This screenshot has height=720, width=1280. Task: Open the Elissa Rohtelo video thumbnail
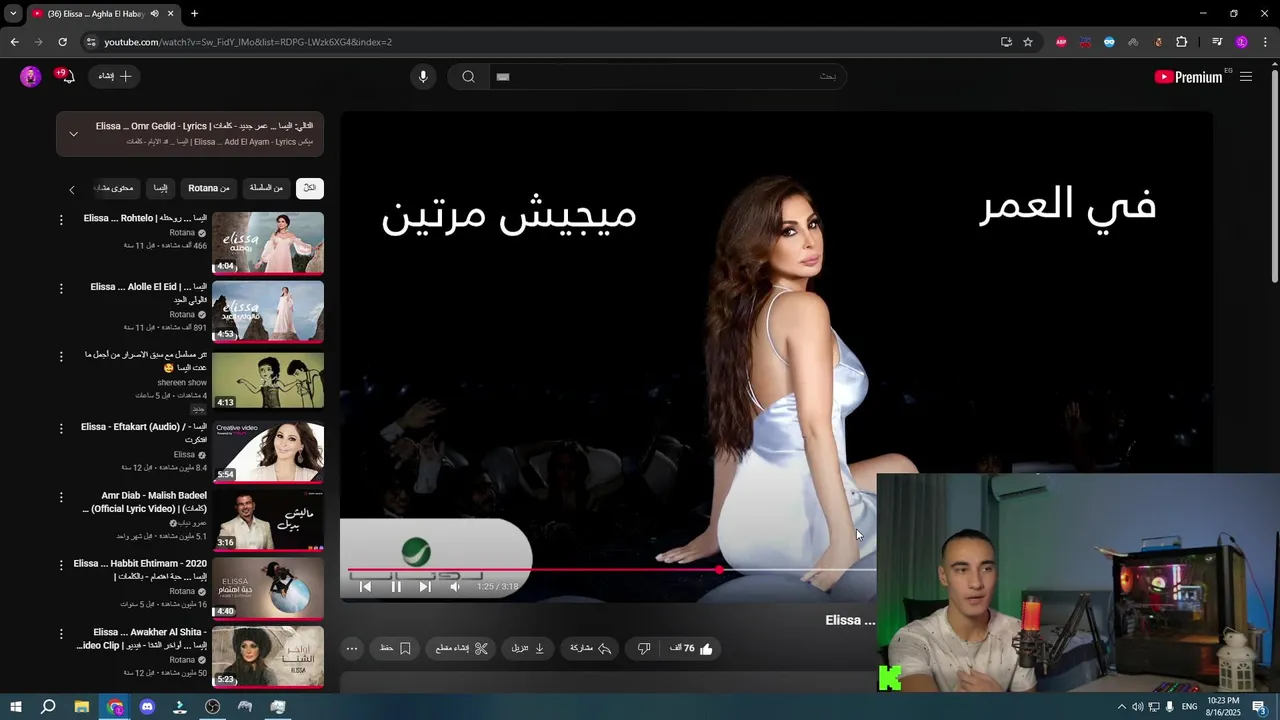pyautogui.click(x=268, y=243)
